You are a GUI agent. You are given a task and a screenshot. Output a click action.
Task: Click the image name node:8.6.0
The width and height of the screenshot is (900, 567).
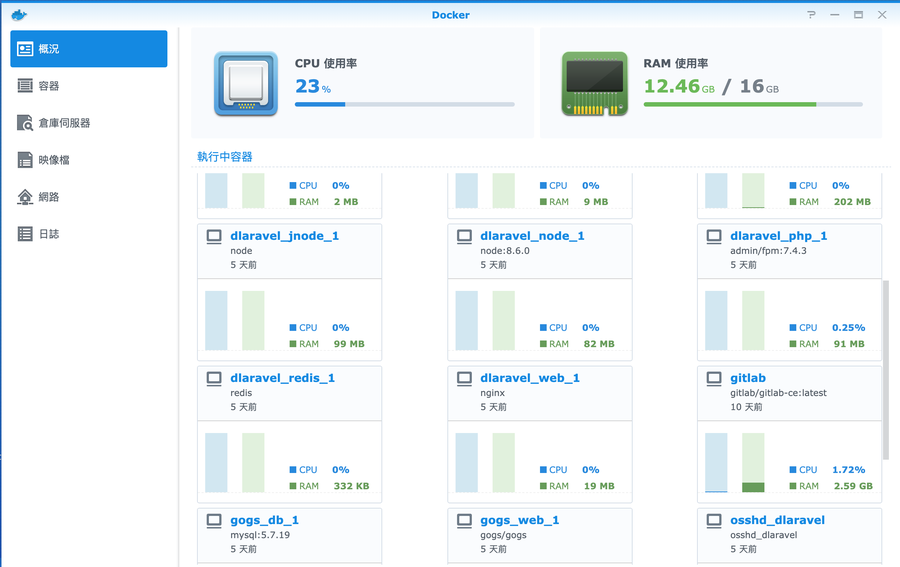click(x=505, y=251)
